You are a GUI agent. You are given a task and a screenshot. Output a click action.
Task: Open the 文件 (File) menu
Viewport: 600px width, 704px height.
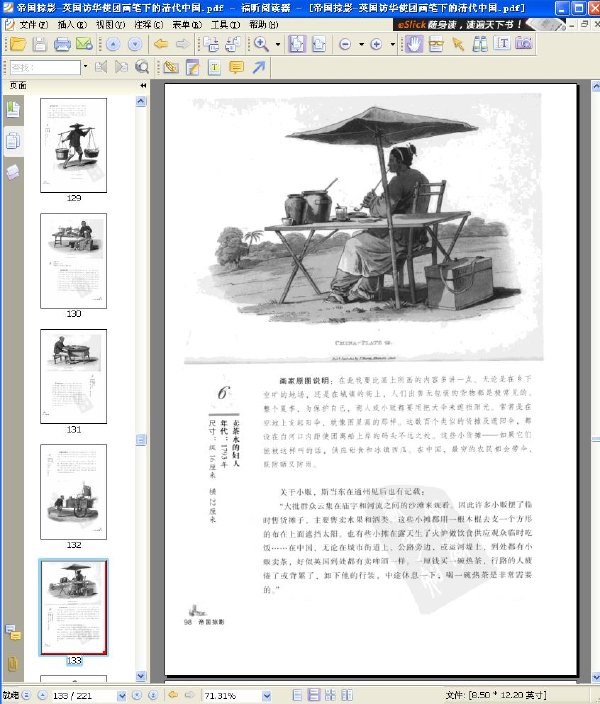click(32, 25)
